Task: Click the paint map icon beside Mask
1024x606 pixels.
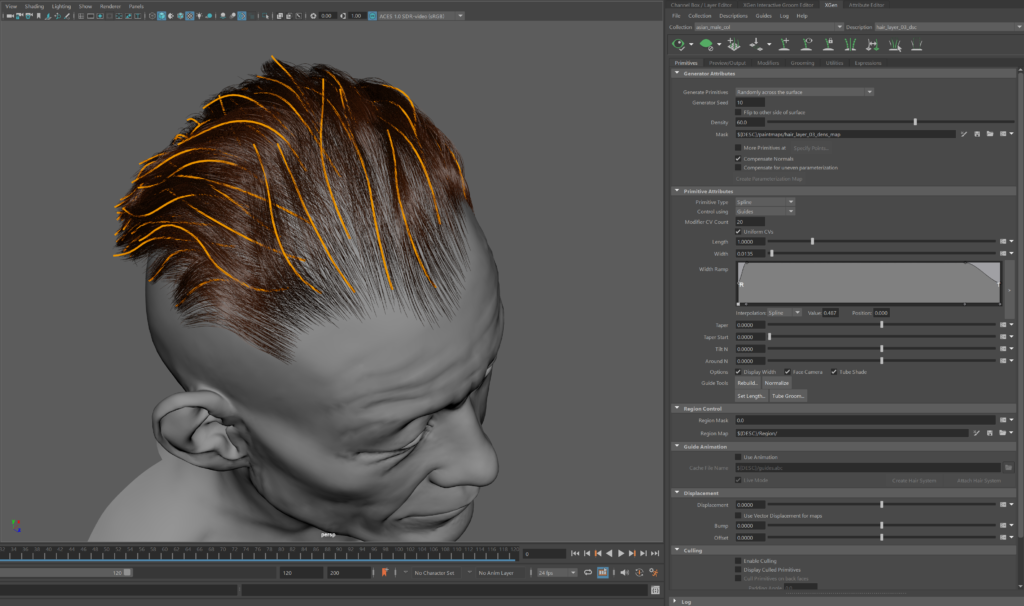Action: [x=963, y=133]
